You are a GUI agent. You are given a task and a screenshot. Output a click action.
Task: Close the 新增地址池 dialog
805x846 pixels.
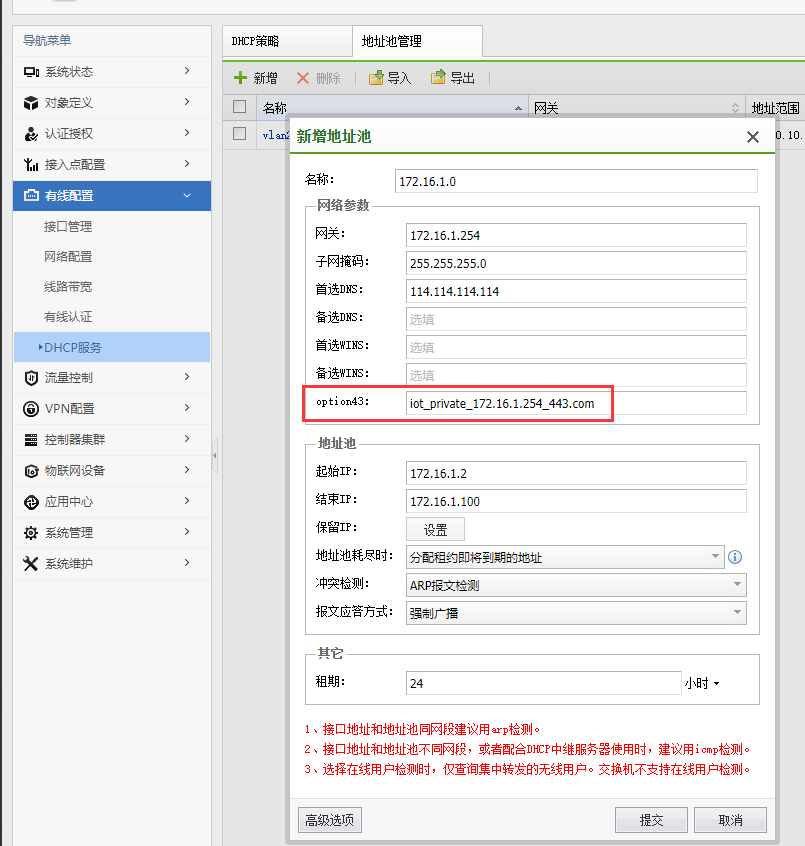(x=753, y=137)
